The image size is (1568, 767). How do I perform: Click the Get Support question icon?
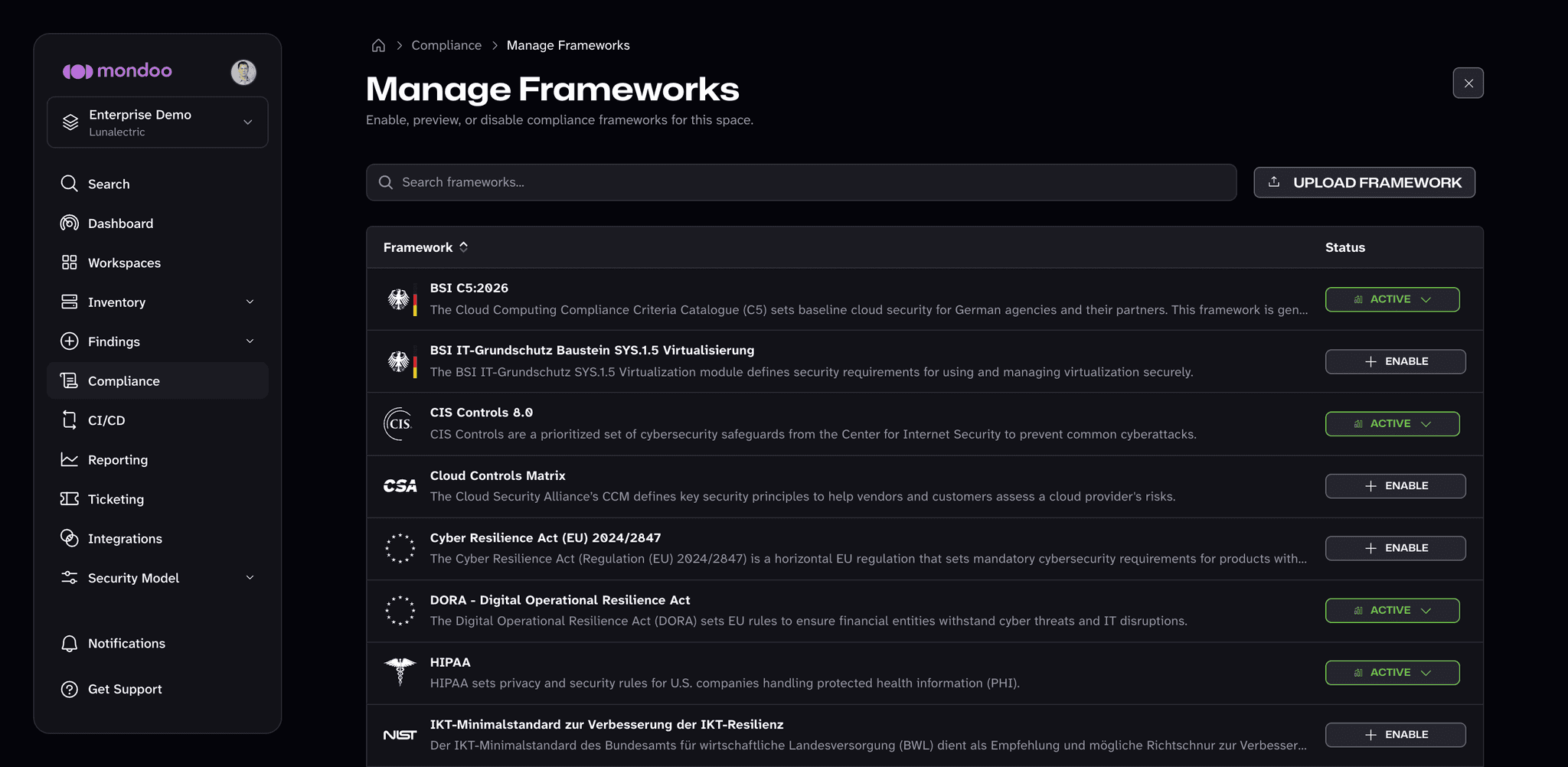click(69, 689)
